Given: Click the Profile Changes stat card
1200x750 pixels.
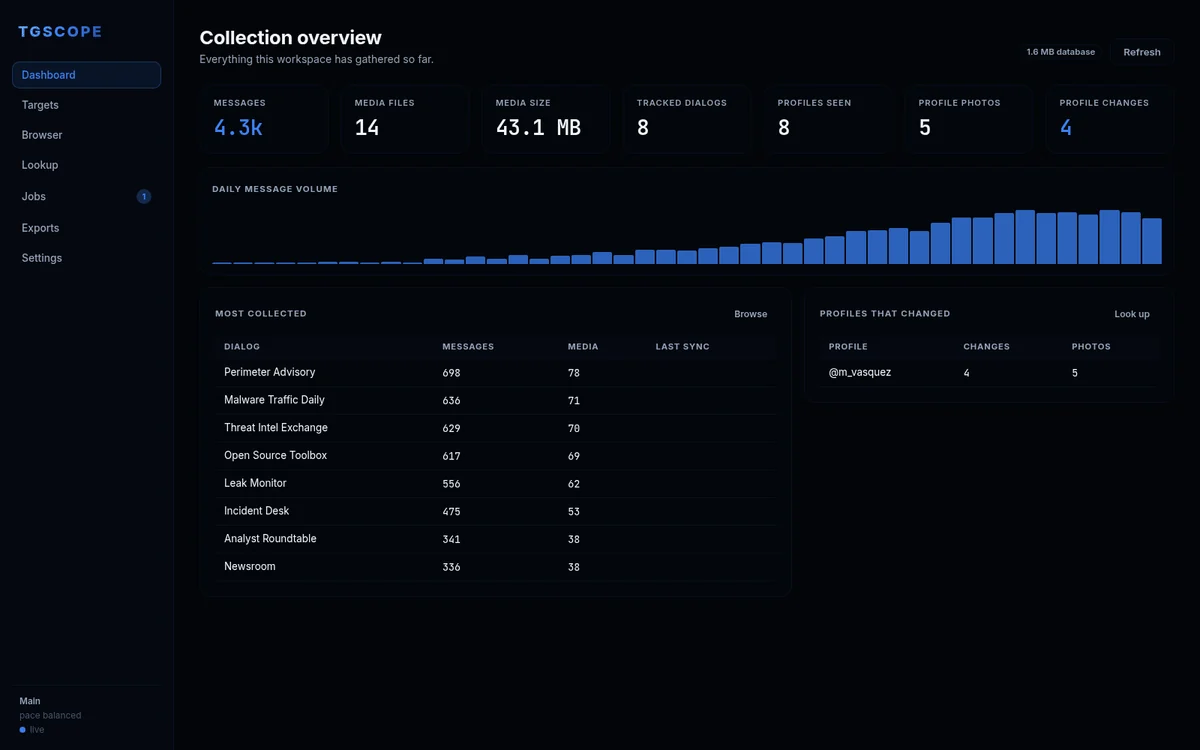Looking at the screenshot, I should click(x=1109, y=119).
